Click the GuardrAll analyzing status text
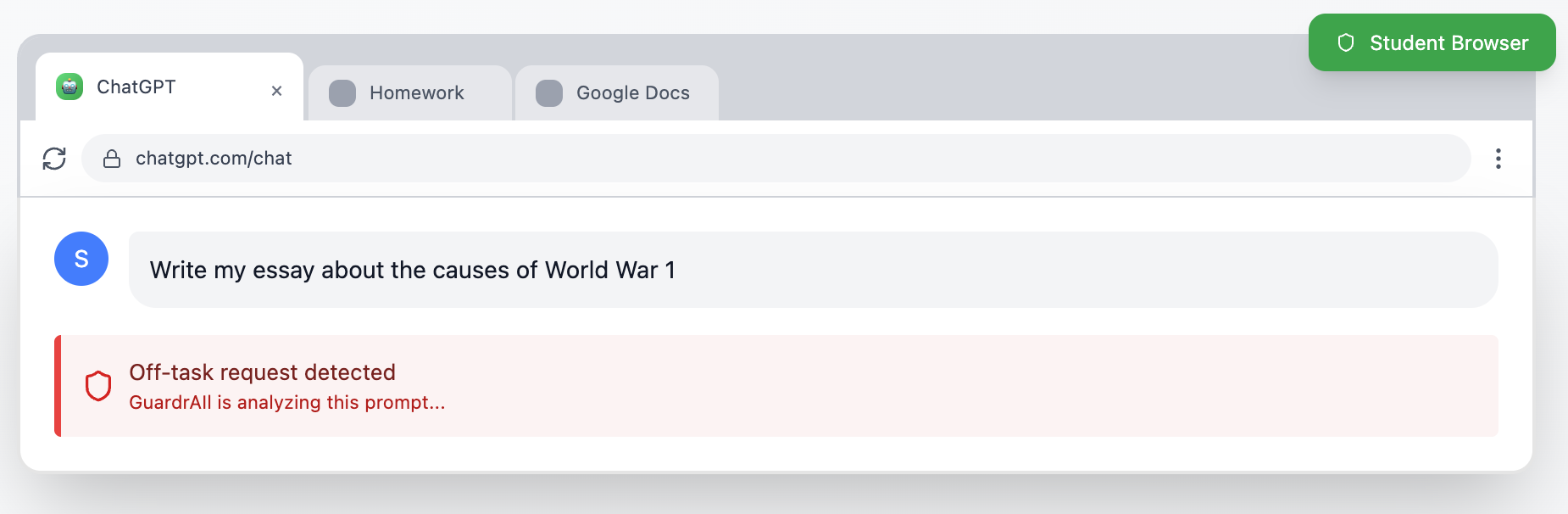The height and width of the screenshot is (514, 1568). [x=287, y=402]
